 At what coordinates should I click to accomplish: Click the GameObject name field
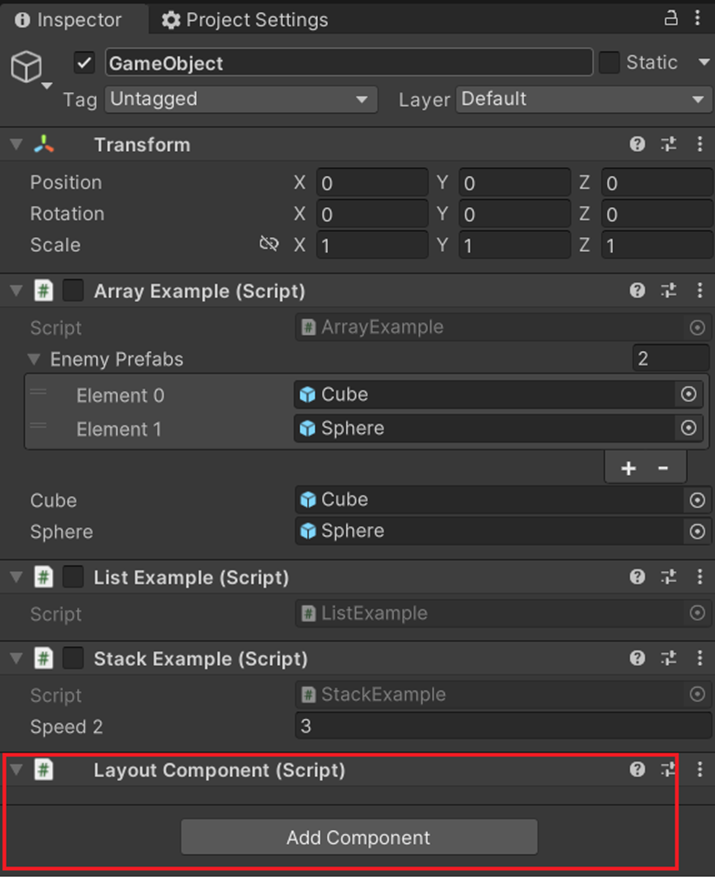click(x=349, y=63)
